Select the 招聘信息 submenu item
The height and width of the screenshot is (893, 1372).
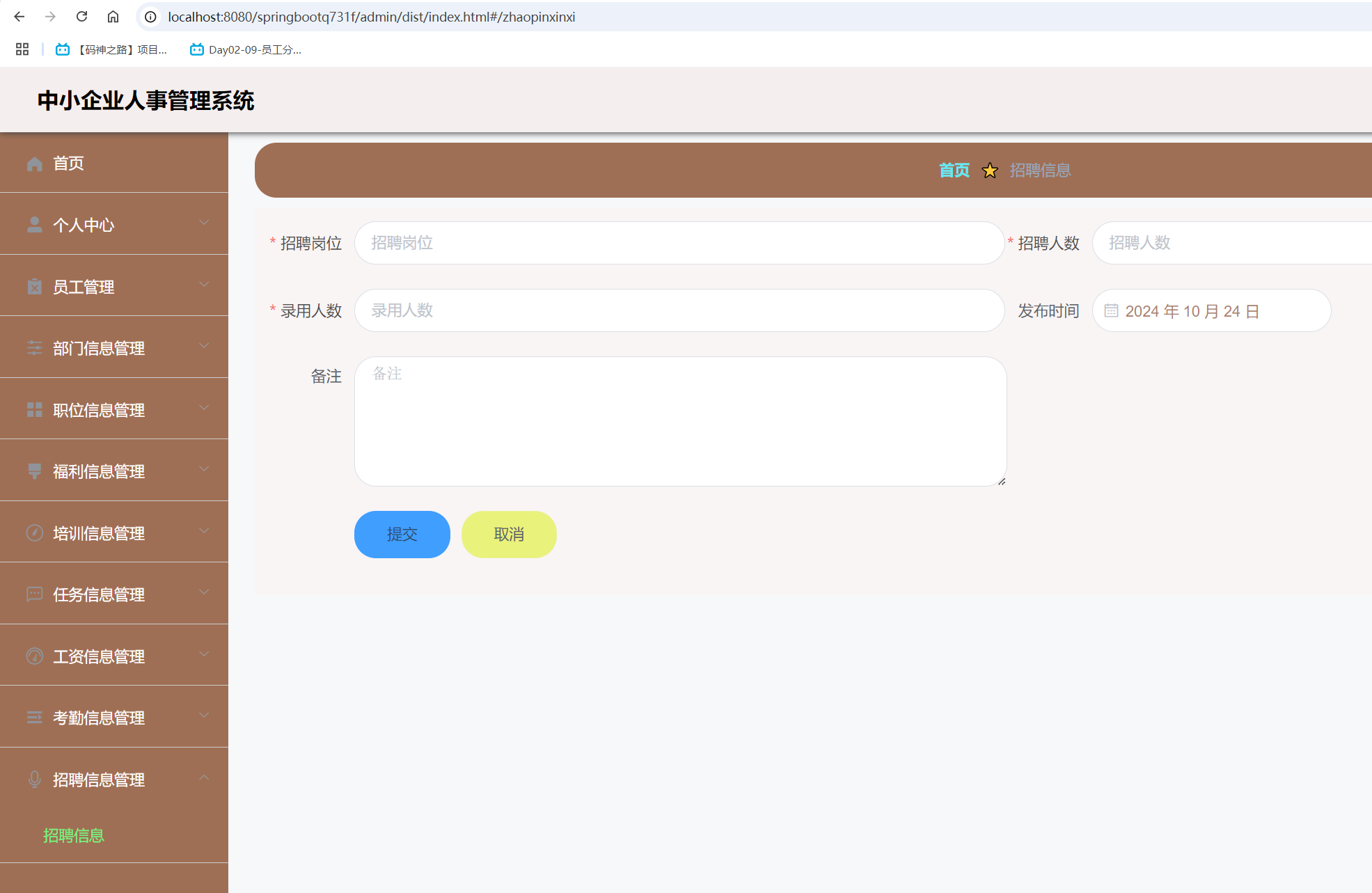74,836
